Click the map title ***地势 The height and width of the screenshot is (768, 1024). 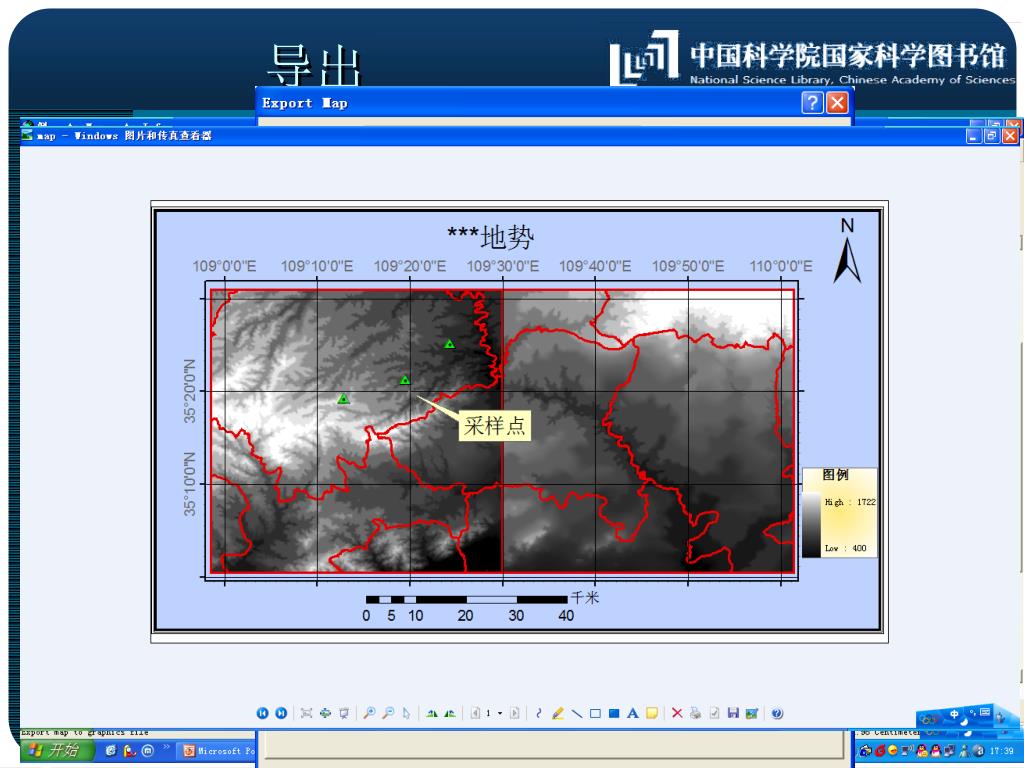click(490, 236)
